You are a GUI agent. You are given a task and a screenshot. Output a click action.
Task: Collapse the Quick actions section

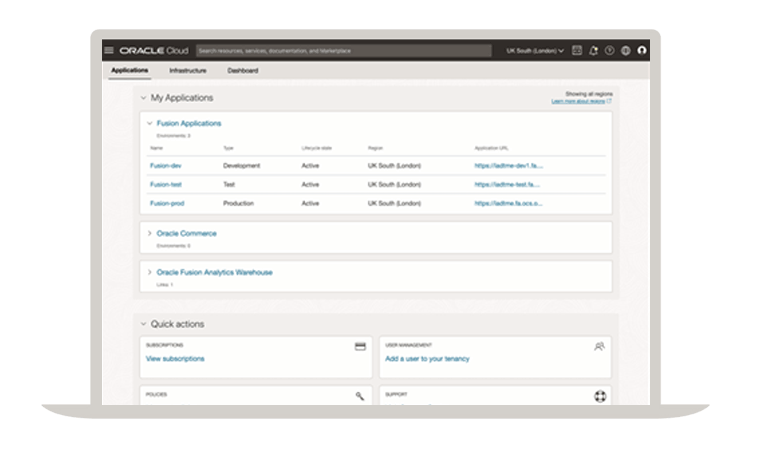(x=143, y=324)
